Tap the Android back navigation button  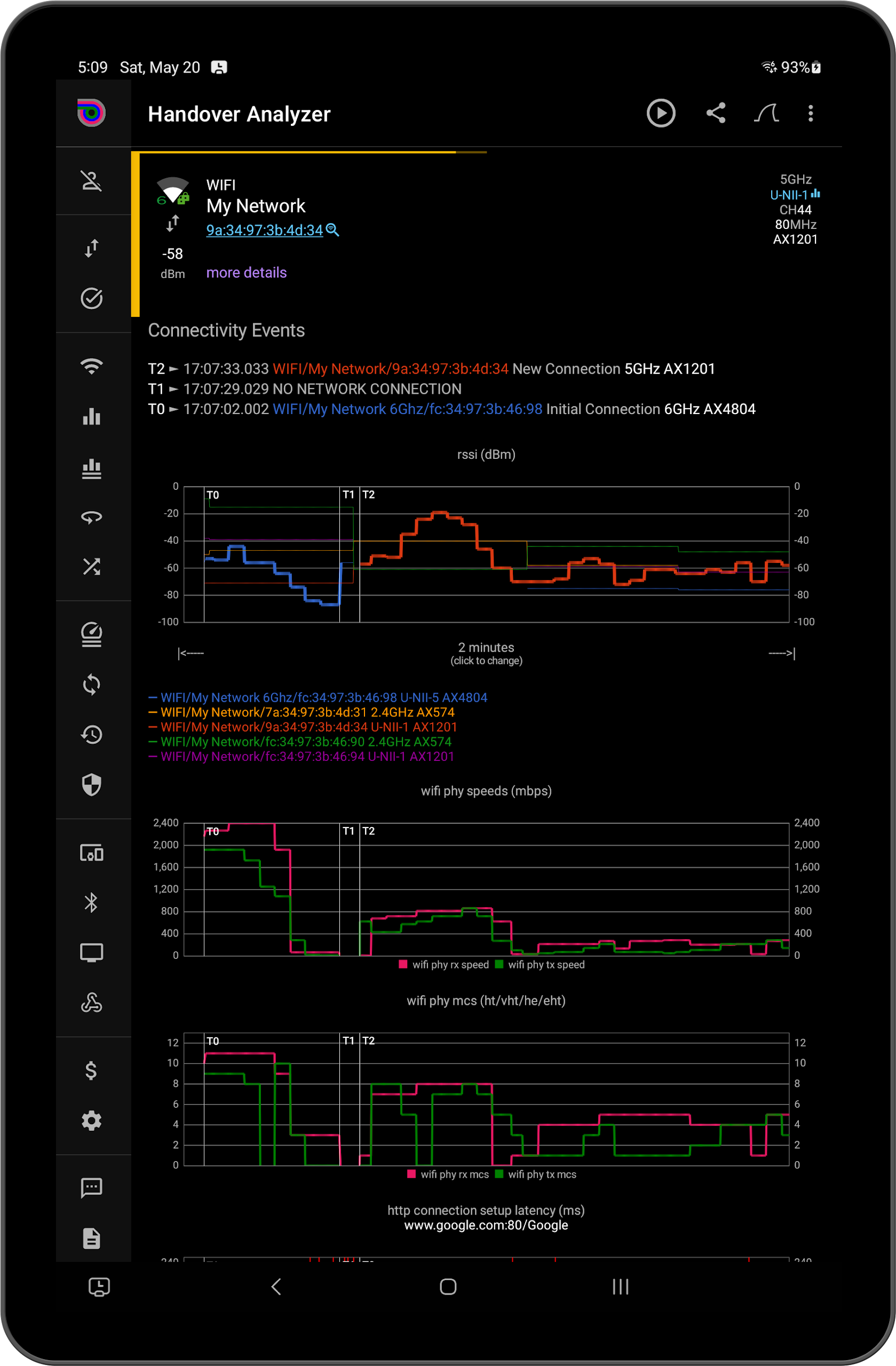tap(276, 1287)
